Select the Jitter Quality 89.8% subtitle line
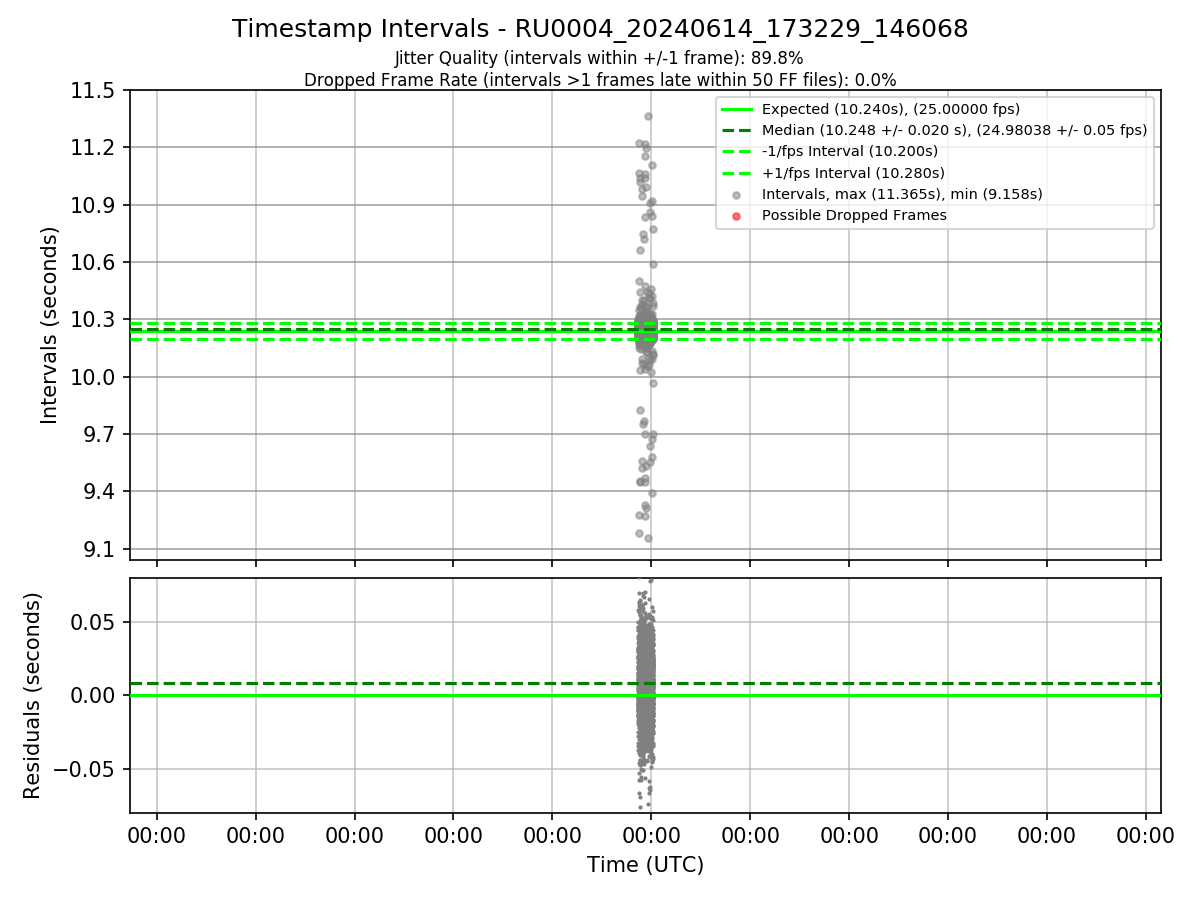1200x900 pixels. 600,58
